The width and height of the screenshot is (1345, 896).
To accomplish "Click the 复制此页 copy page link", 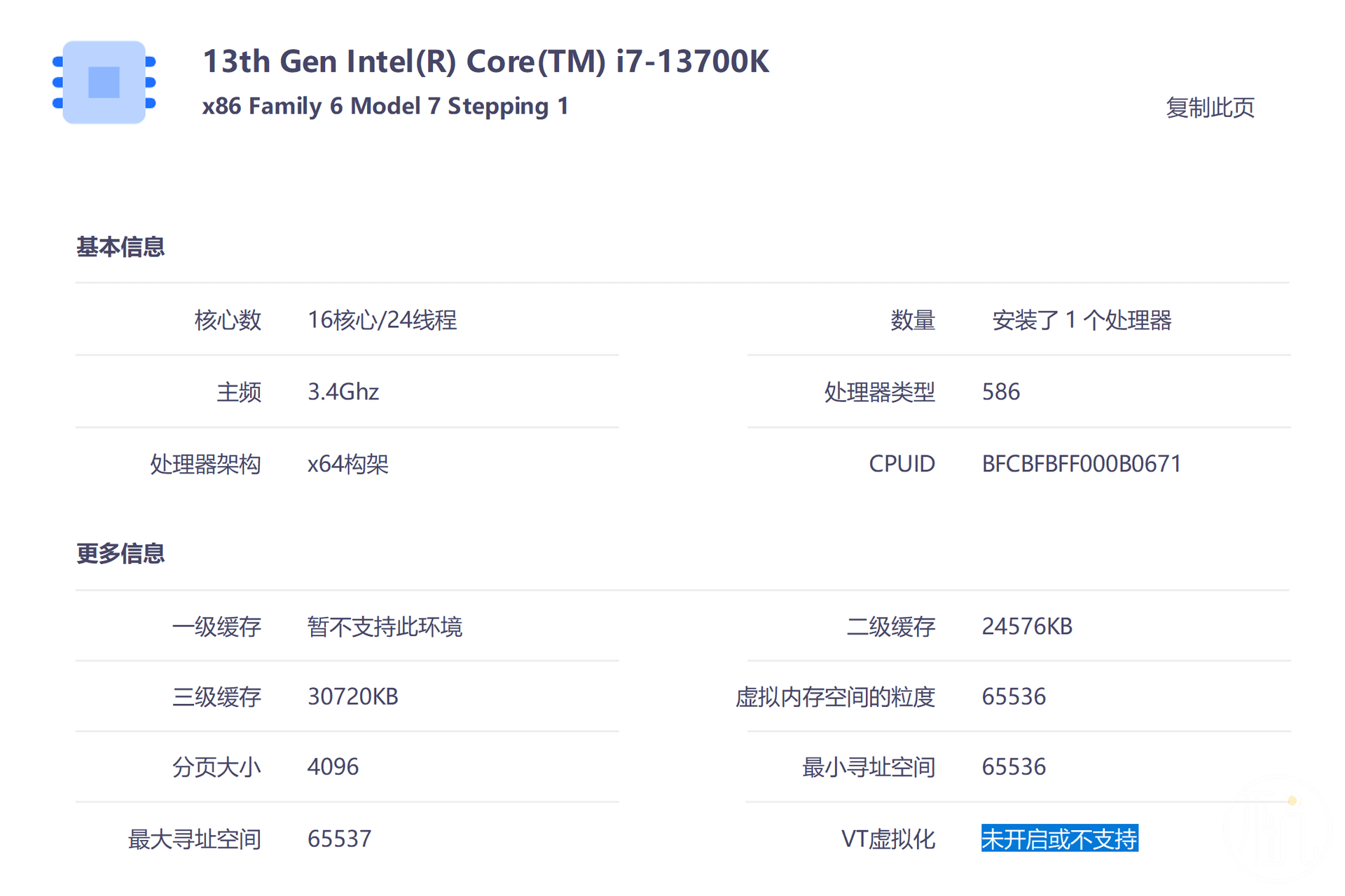I will point(1209,108).
